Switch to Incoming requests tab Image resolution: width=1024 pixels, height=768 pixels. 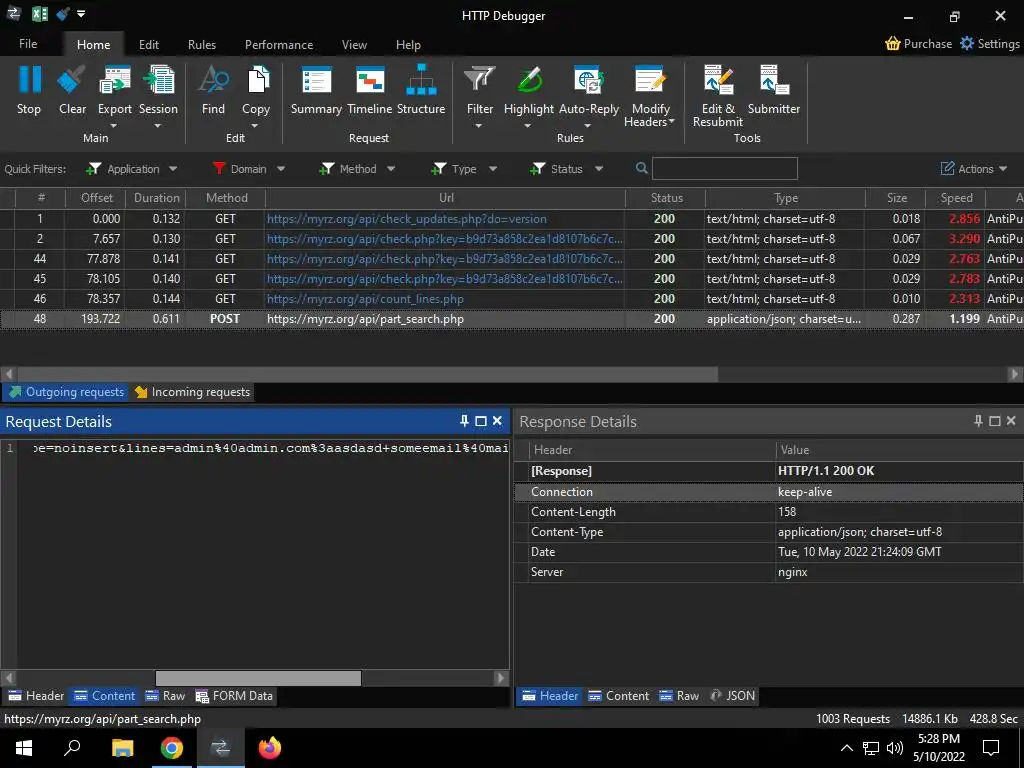tap(193, 392)
